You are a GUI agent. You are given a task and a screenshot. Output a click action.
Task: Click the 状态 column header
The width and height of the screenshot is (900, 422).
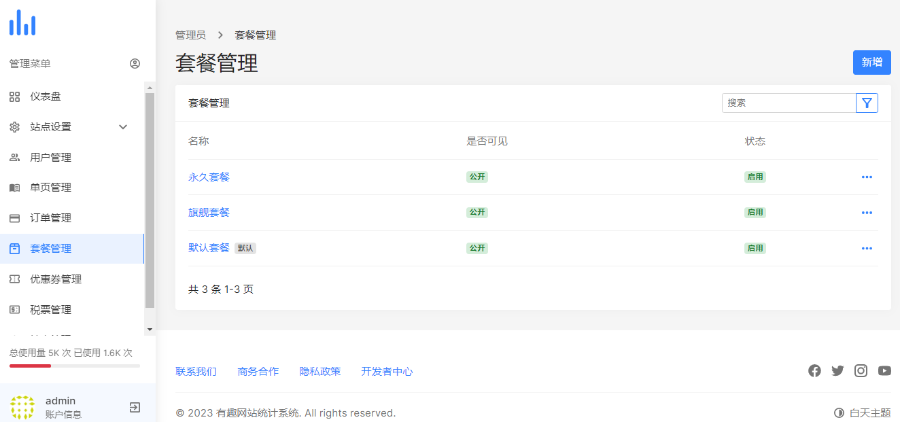point(755,141)
